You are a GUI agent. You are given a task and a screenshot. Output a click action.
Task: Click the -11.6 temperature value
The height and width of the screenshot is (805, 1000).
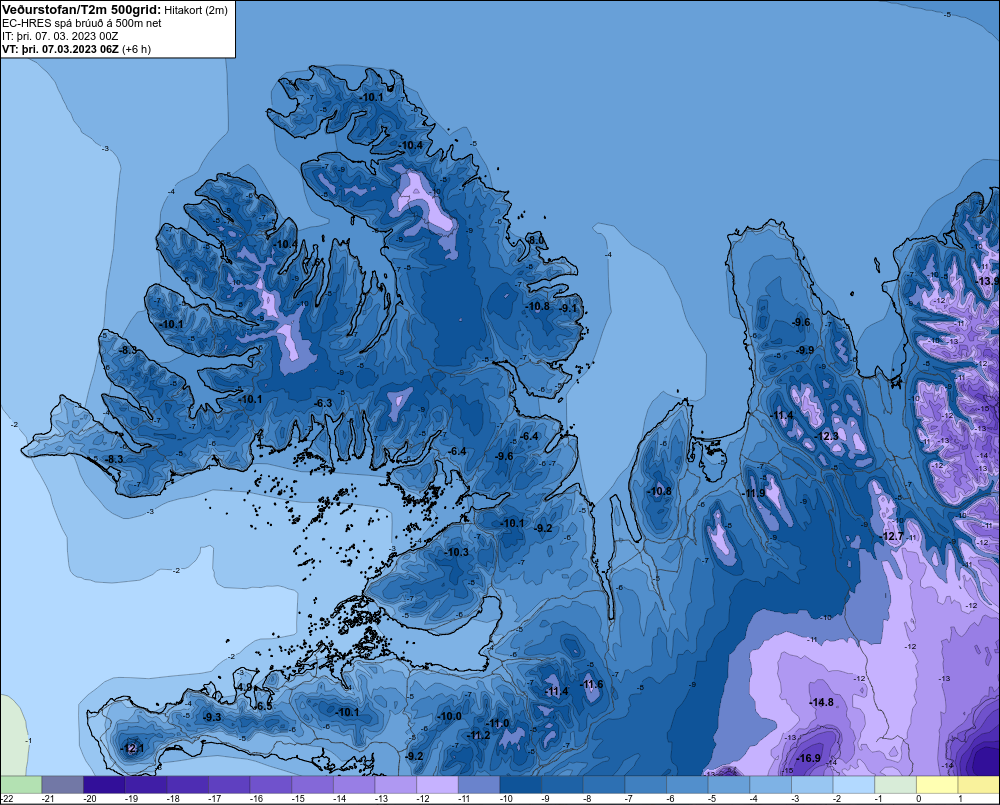(x=591, y=684)
